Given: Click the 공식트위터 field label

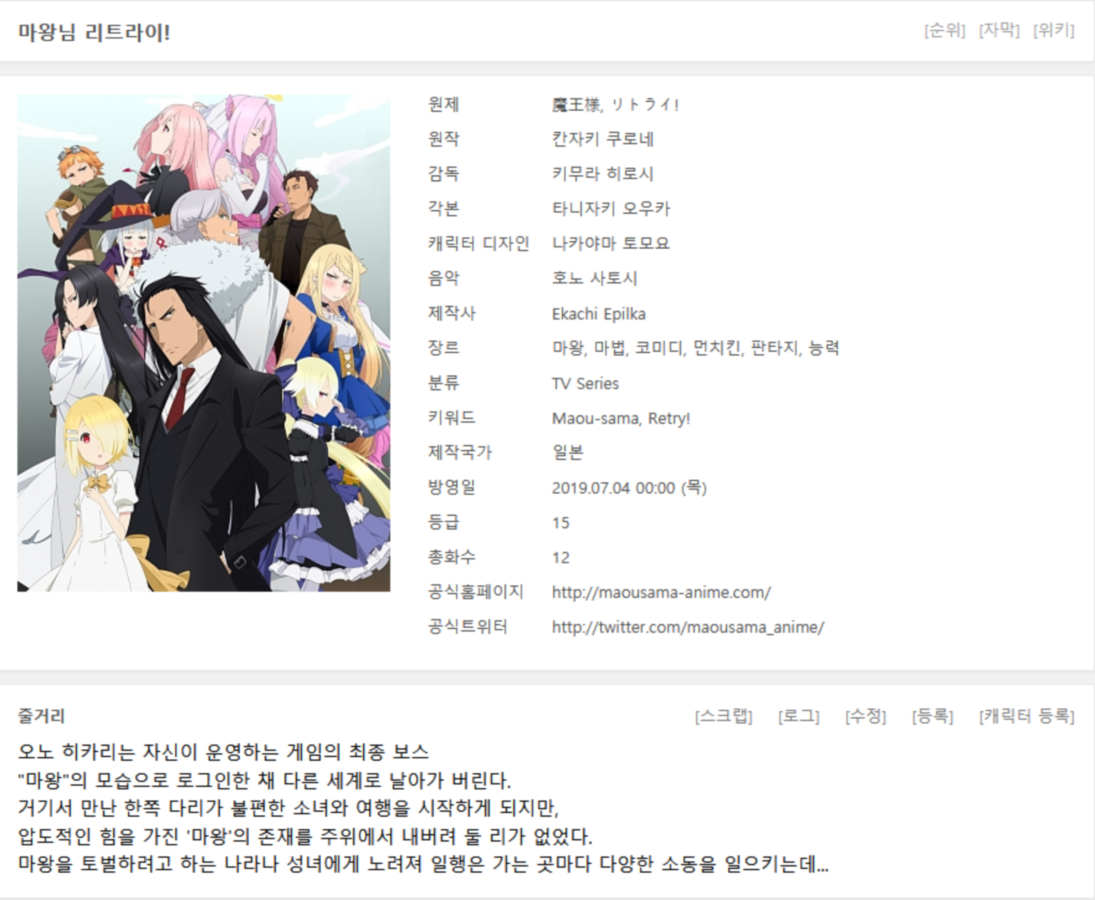Looking at the screenshot, I should tap(468, 628).
